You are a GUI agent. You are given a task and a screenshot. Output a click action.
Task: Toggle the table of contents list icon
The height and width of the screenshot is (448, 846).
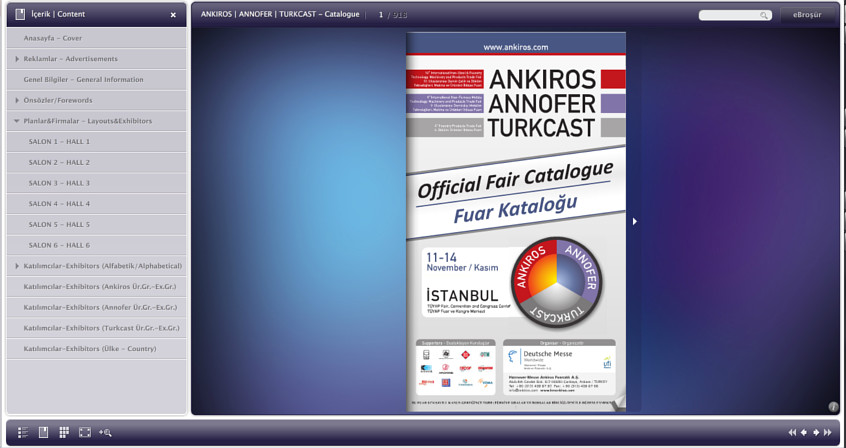click(23, 432)
